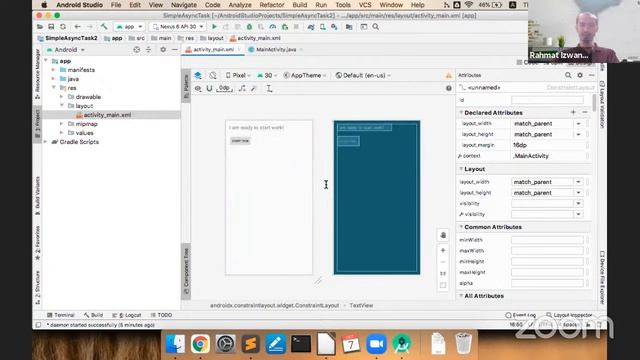The height and width of the screenshot is (360, 640).
Task: Zoom out with the minus button on canvas
Action: 443,262
